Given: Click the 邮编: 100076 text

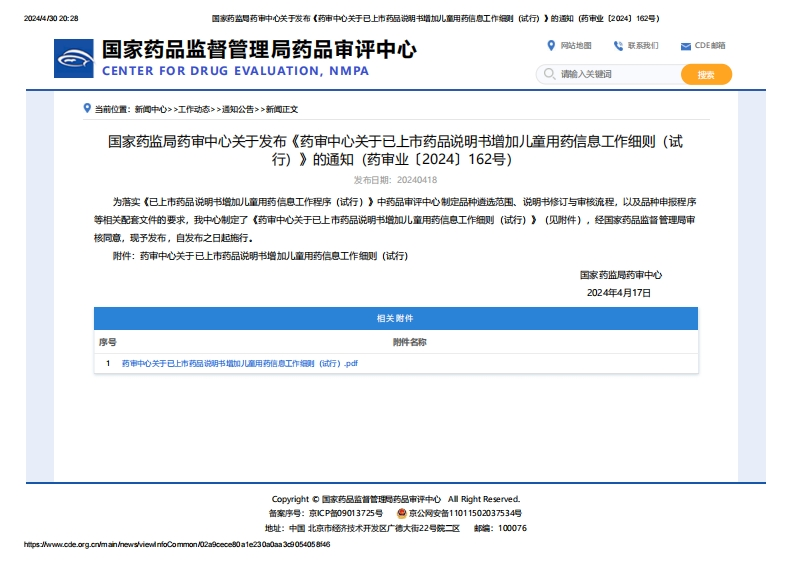Looking at the screenshot, I should pyautogui.click(x=500, y=528).
